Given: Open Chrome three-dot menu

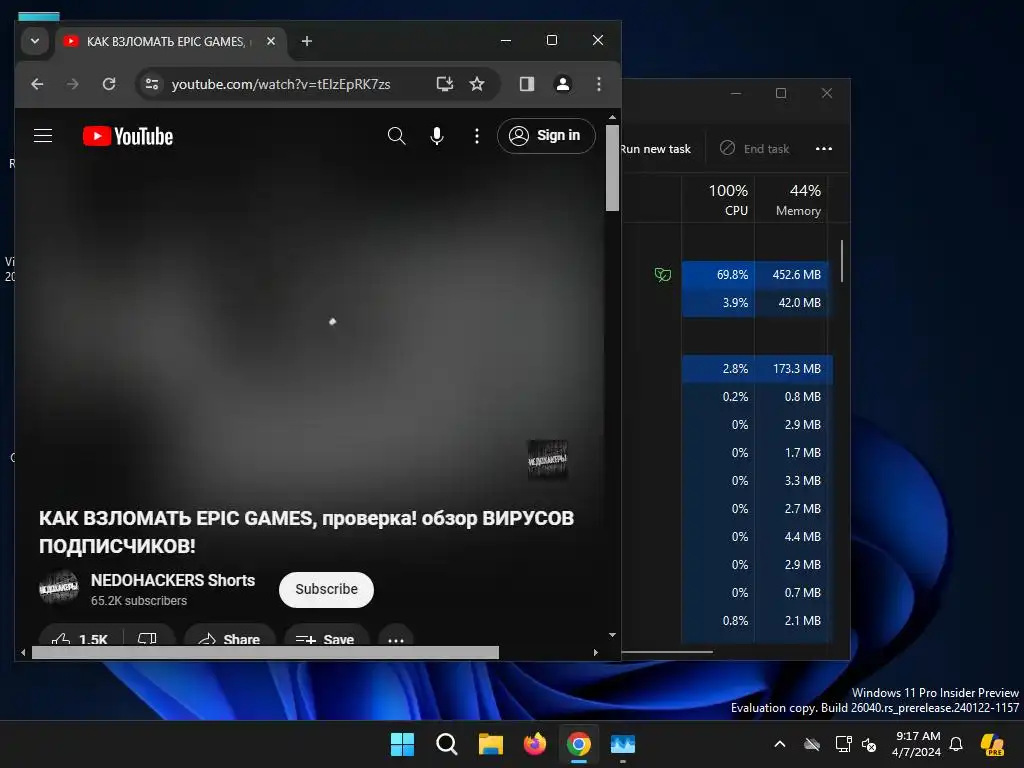Looking at the screenshot, I should point(599,84).
